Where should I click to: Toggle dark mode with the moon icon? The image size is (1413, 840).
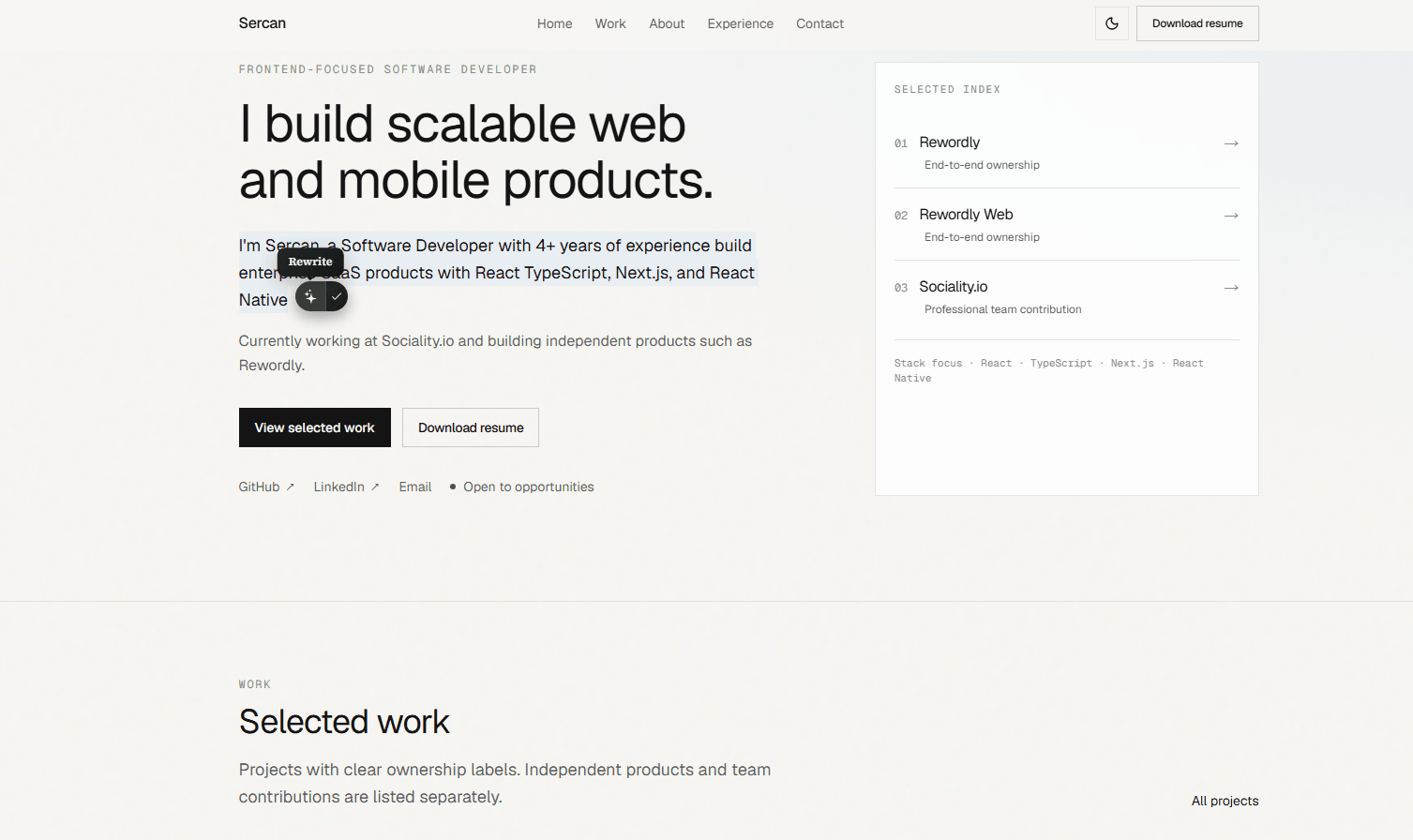(x=1111, y=23)
